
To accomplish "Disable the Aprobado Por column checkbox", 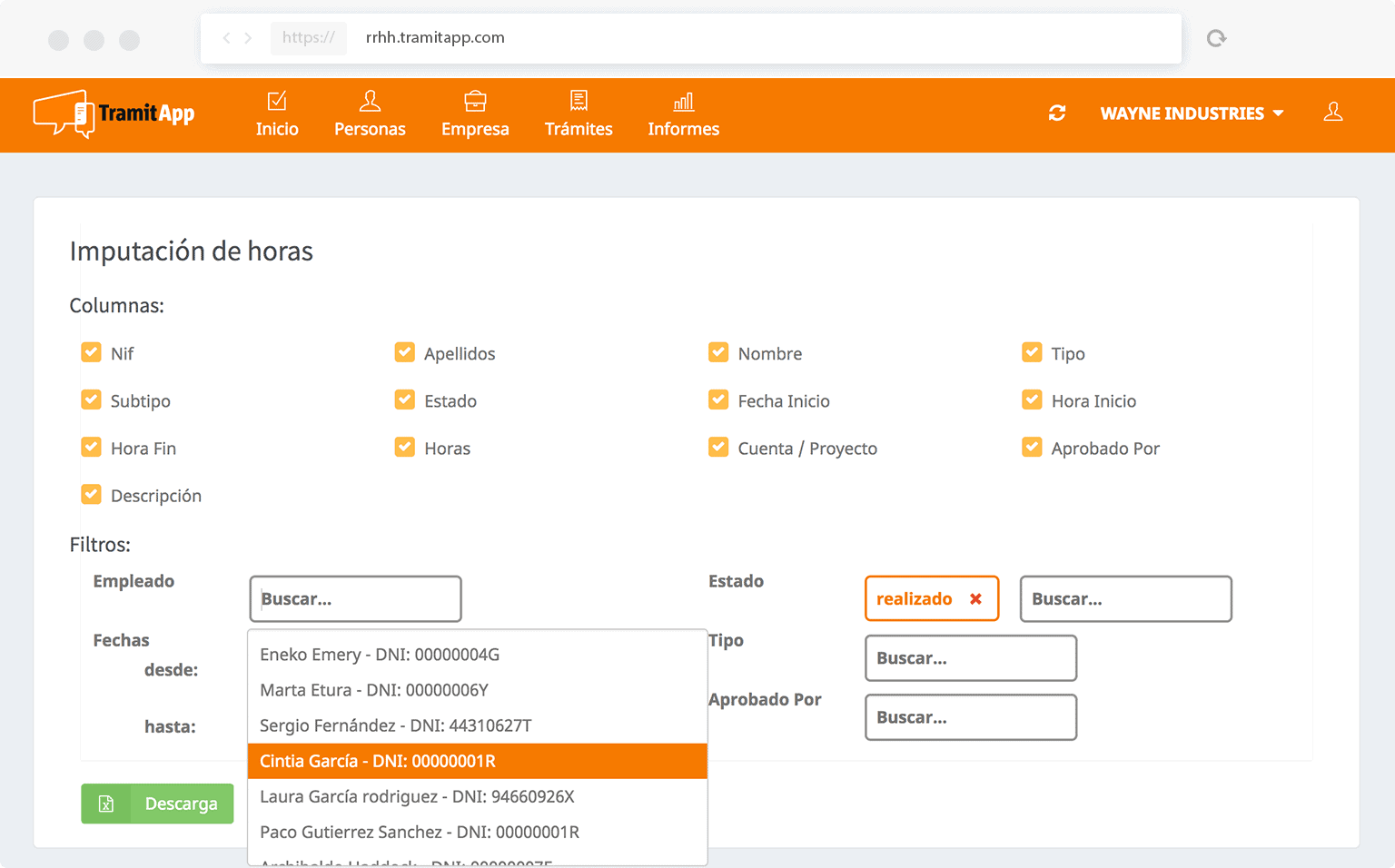I will click(x=1032, y=447).
